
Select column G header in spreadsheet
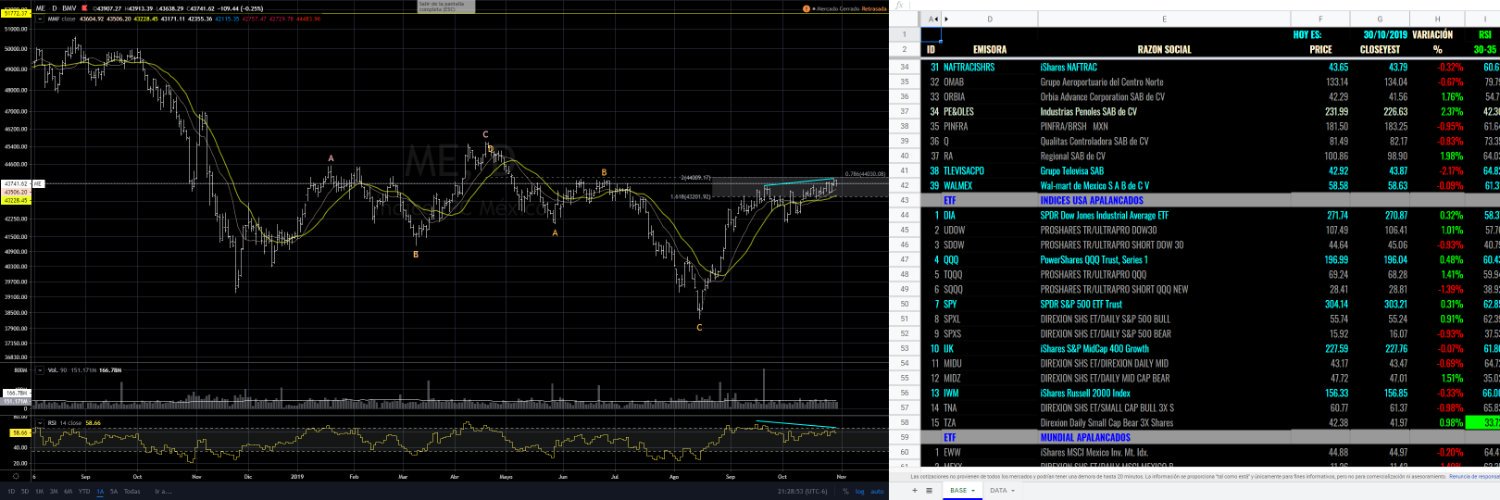pos(1379,19)
